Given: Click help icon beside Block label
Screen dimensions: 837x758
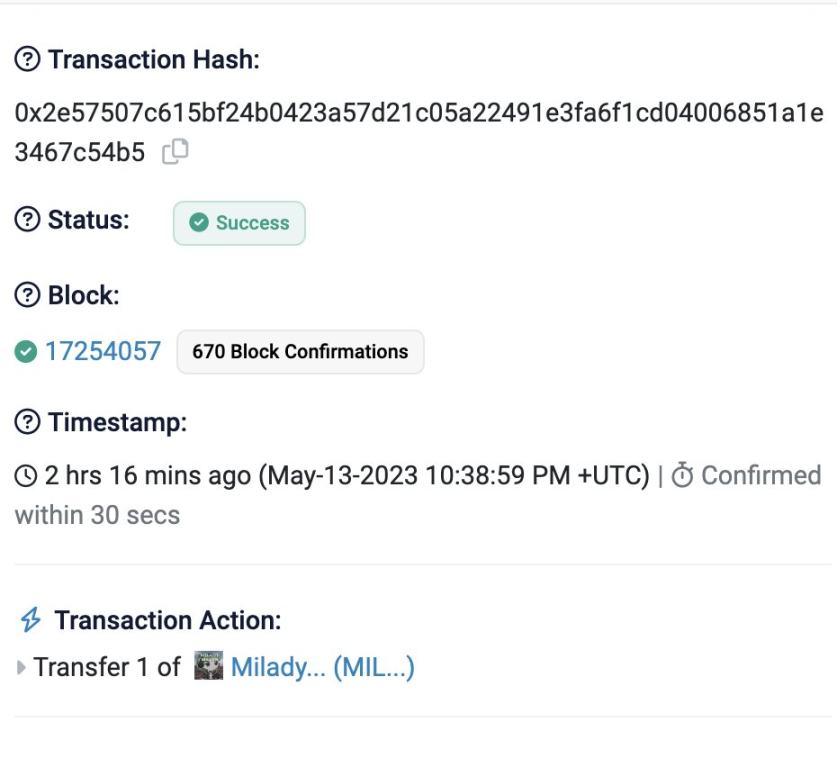Looking at the screenshot, I should [x=27, y=296].
